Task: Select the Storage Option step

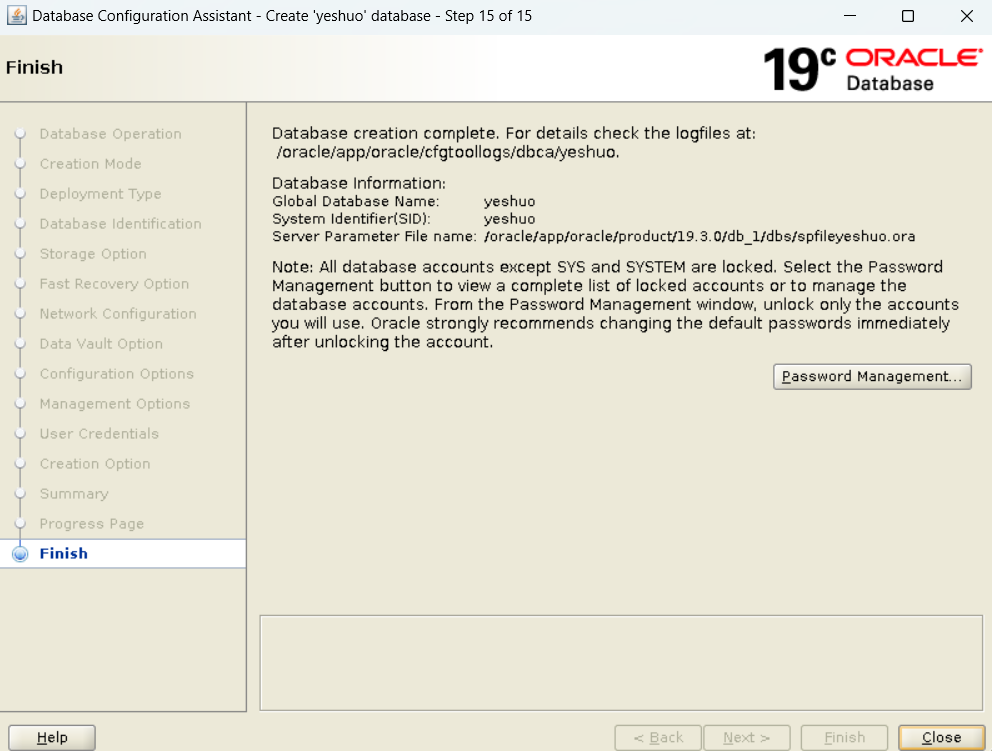Action: coord(93,254)
